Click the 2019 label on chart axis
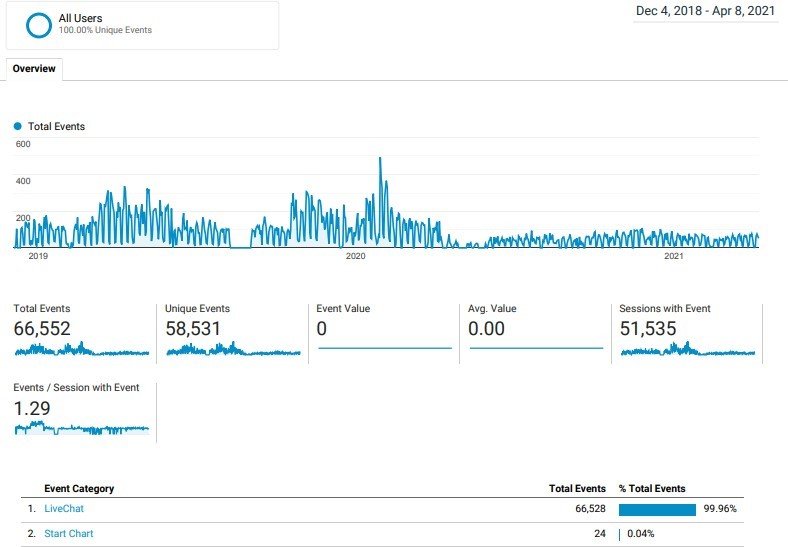 [38, 256]
